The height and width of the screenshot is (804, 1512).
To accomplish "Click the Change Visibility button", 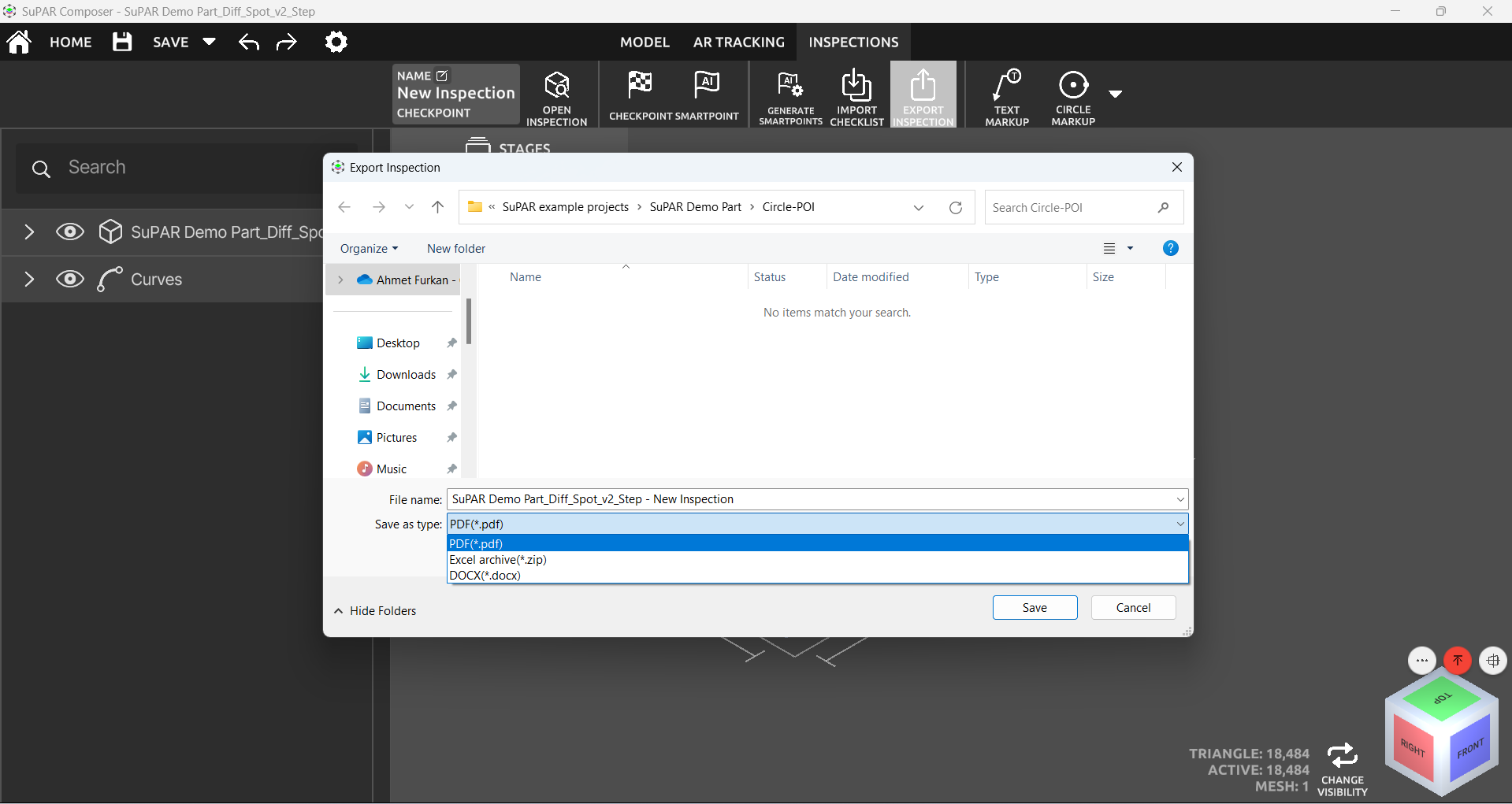I will (1343, 769).
